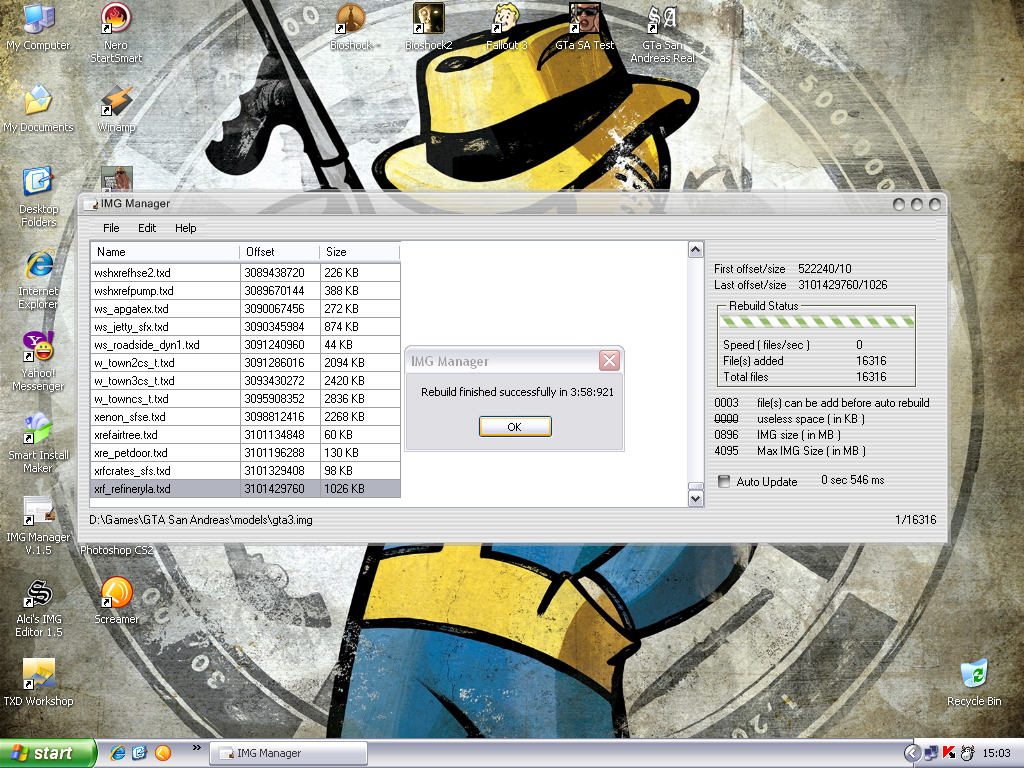Launch Nero StartSmart from the desktop
The height and width of the screenshot is (768, 1024).
click(x=116, y=20)
